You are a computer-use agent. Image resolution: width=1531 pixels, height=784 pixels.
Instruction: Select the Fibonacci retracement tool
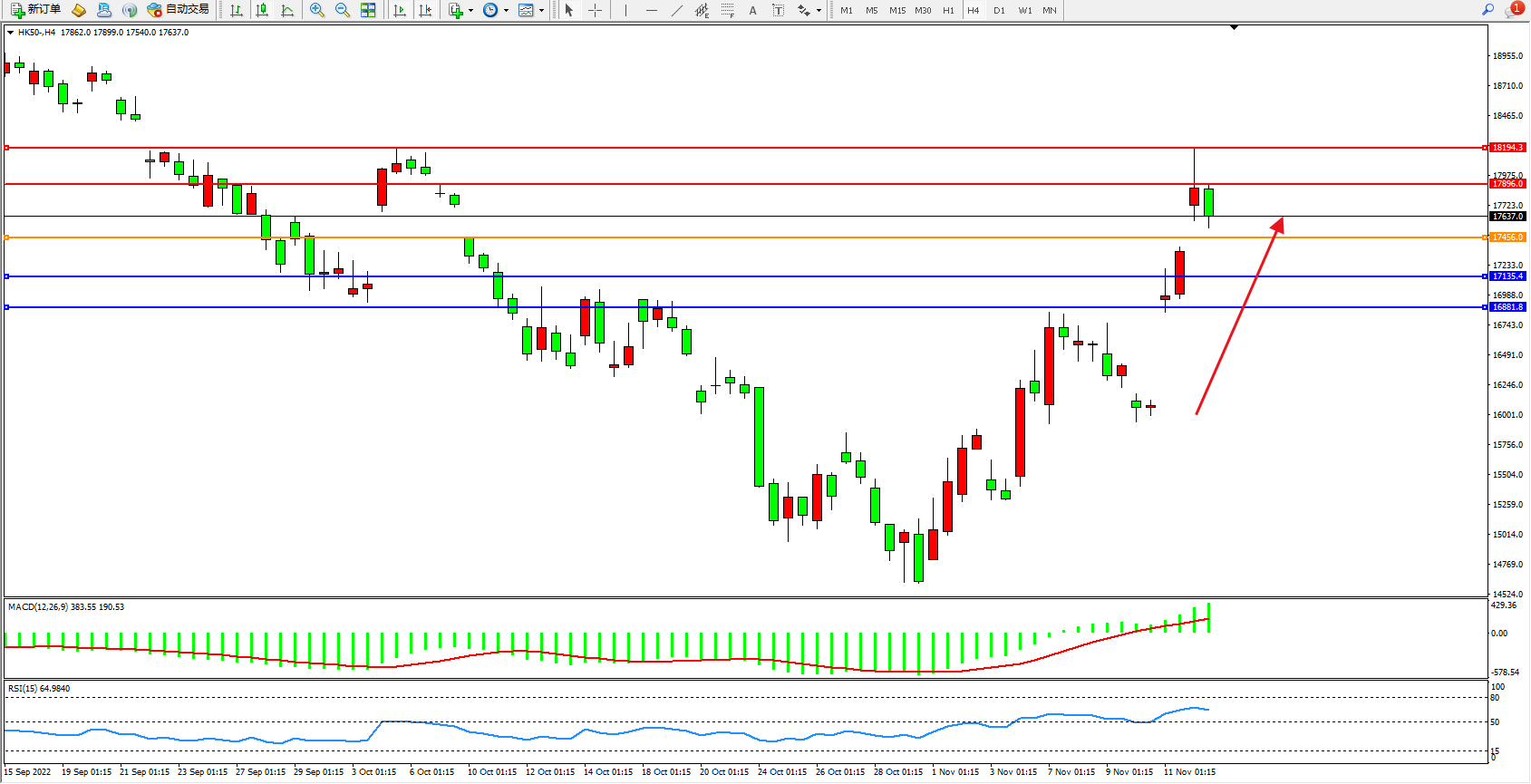pos(727,10)
